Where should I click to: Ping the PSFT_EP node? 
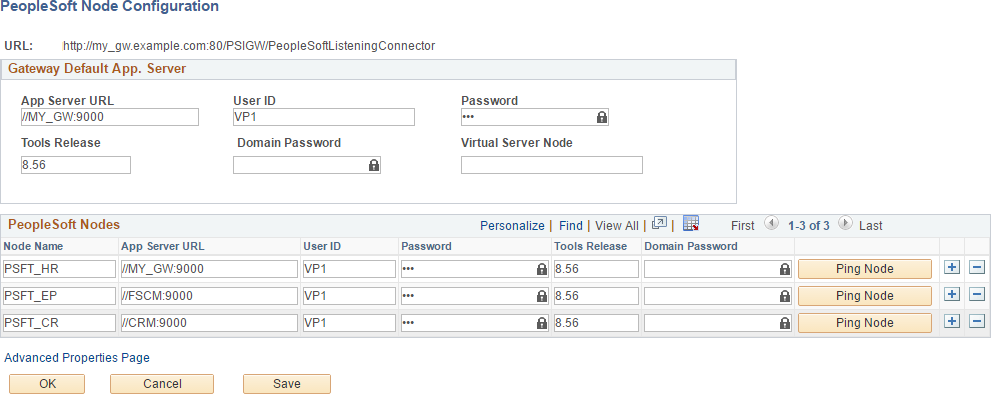coord(865,295)
